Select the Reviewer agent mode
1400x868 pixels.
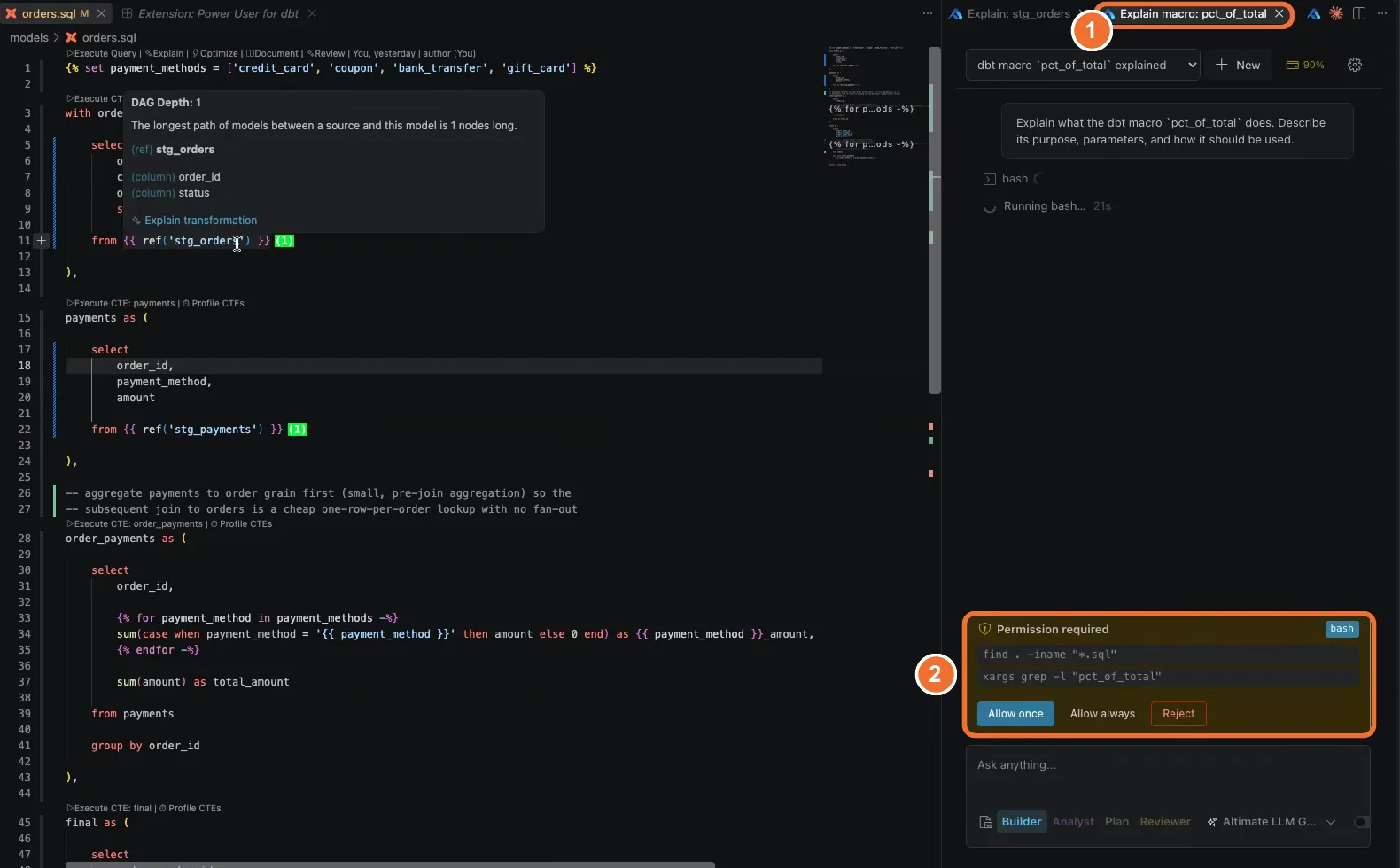pyautogui.click(x=1165, y=822)
